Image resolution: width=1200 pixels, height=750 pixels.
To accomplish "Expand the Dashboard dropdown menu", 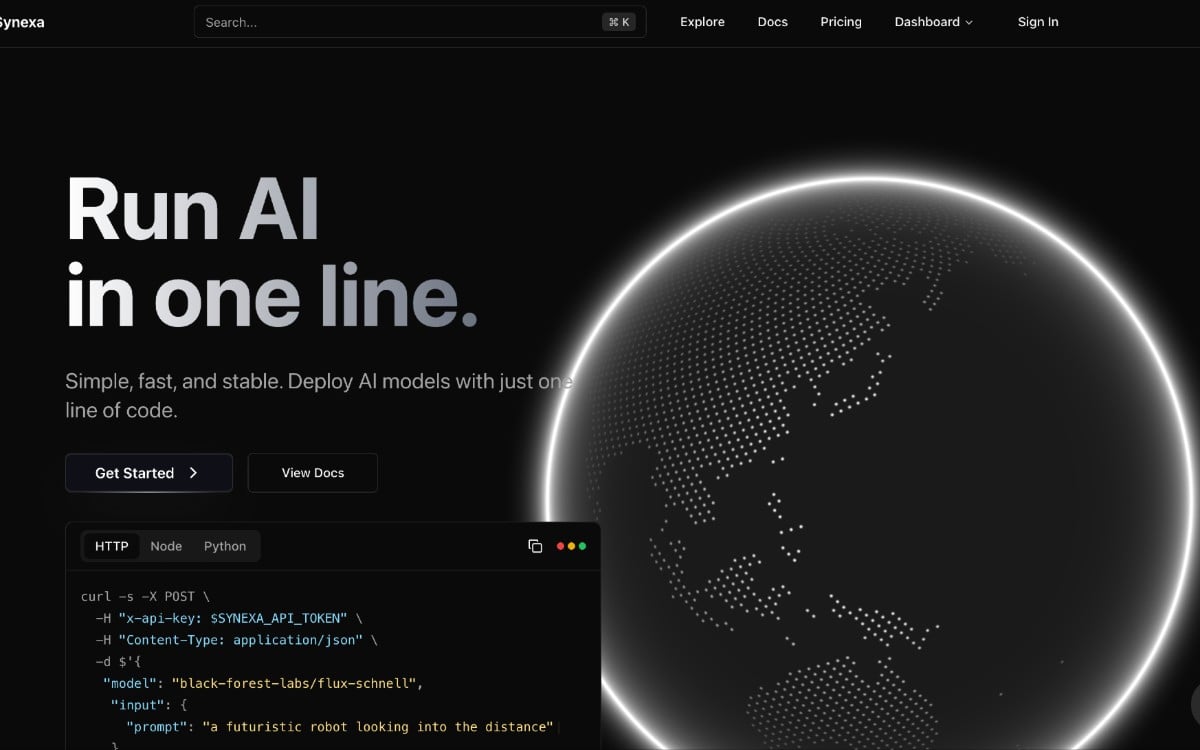I will tap(926, 22).
